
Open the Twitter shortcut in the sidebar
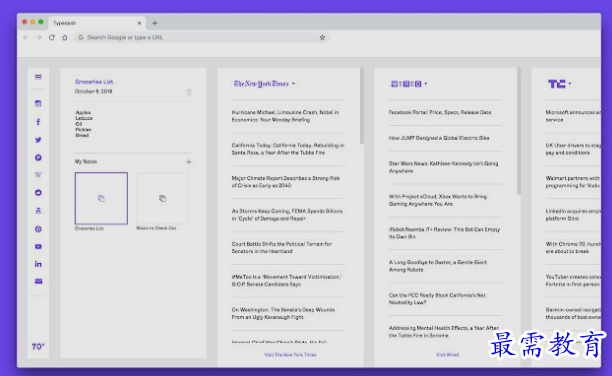(38, 140)
